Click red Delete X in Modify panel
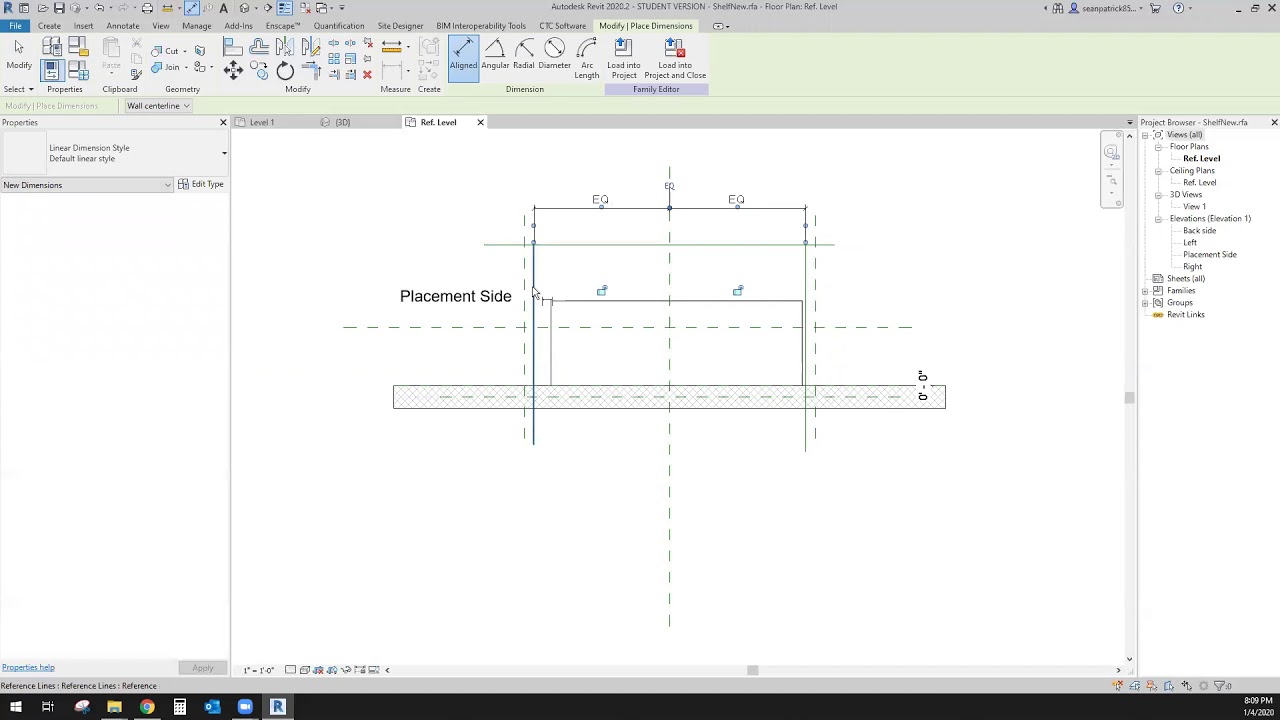The image size is (1280, 720). pyautogui.click(x=367, y=74)
